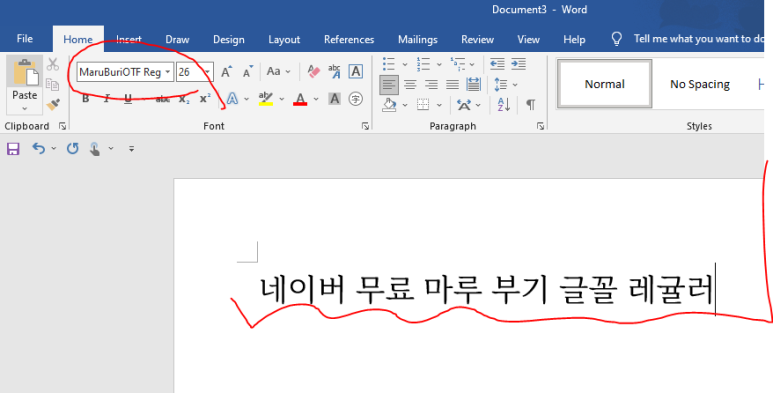Click the Touch/Mouse Mode icon

(95, 148)
